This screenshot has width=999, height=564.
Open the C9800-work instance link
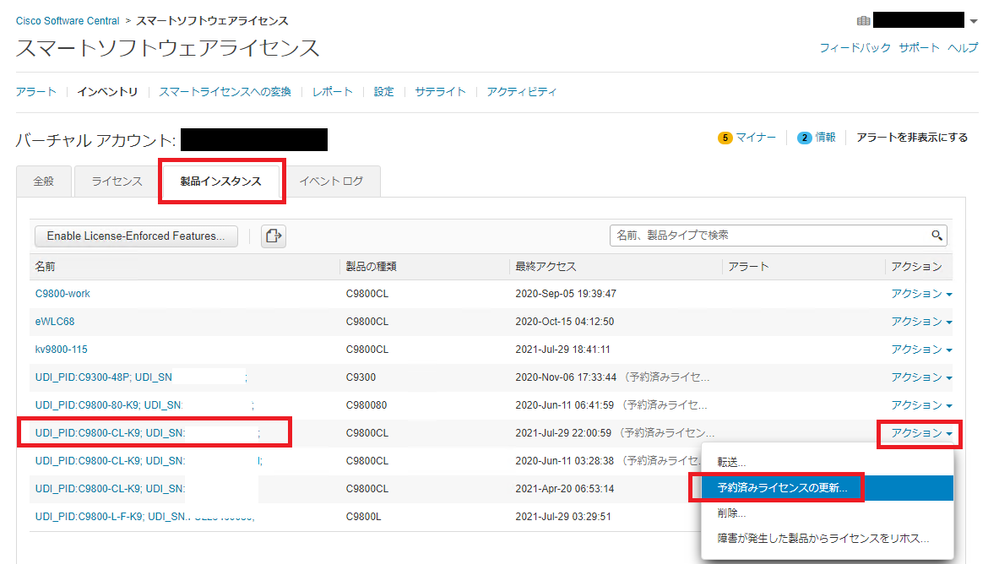click(x=62, y=294)
